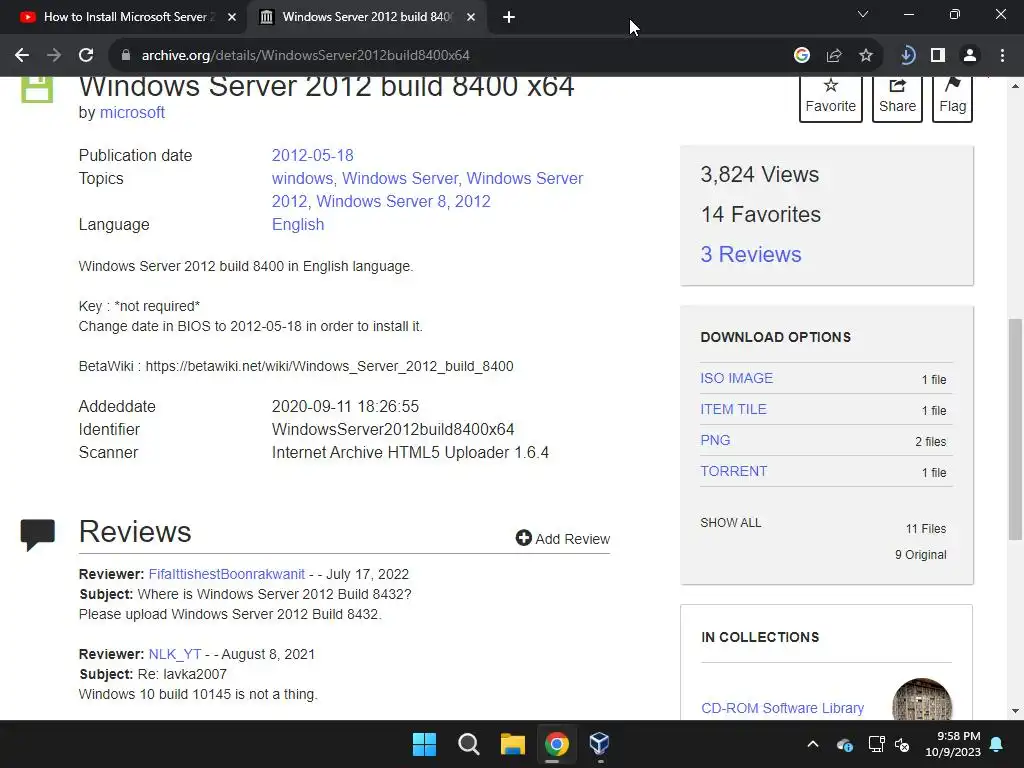
Task: Open publication date 2012-05-18 link
Action: point(312,155)
